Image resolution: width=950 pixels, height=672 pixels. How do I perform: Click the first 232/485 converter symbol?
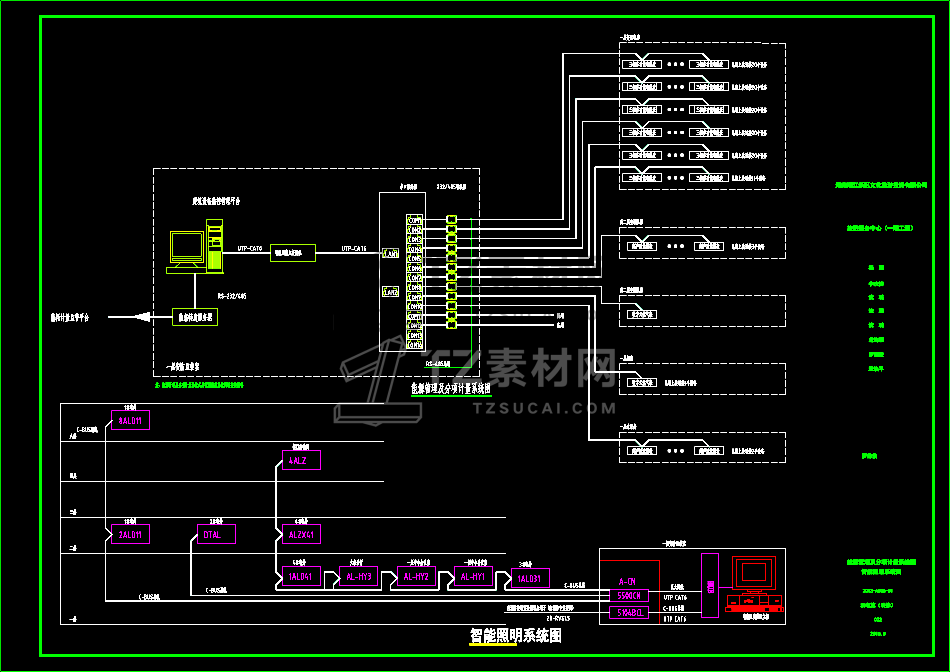pyautogui.click(x=451, y=219)
